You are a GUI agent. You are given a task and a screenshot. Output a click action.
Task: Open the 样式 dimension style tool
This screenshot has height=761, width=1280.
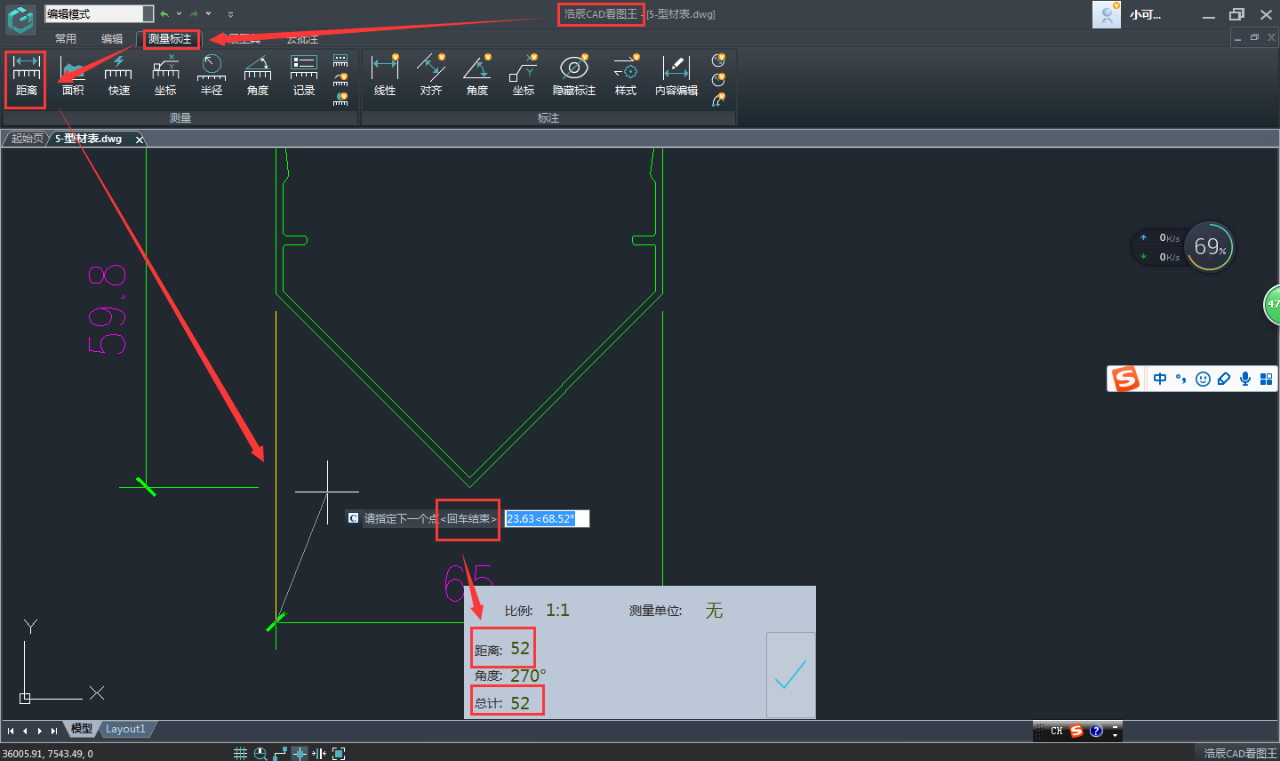click(625, 77)
